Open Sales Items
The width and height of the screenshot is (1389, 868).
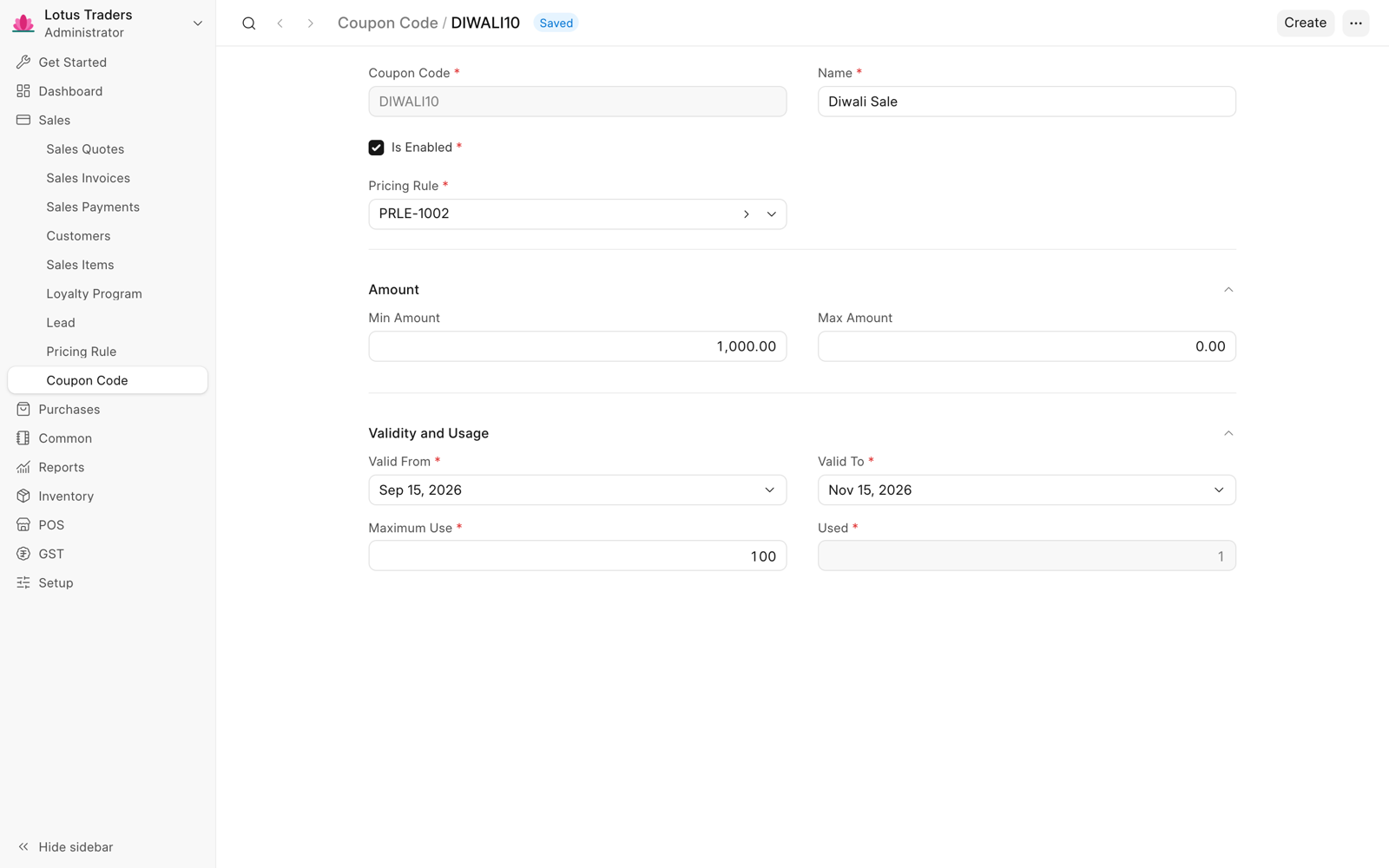click(x=108, y=265)
